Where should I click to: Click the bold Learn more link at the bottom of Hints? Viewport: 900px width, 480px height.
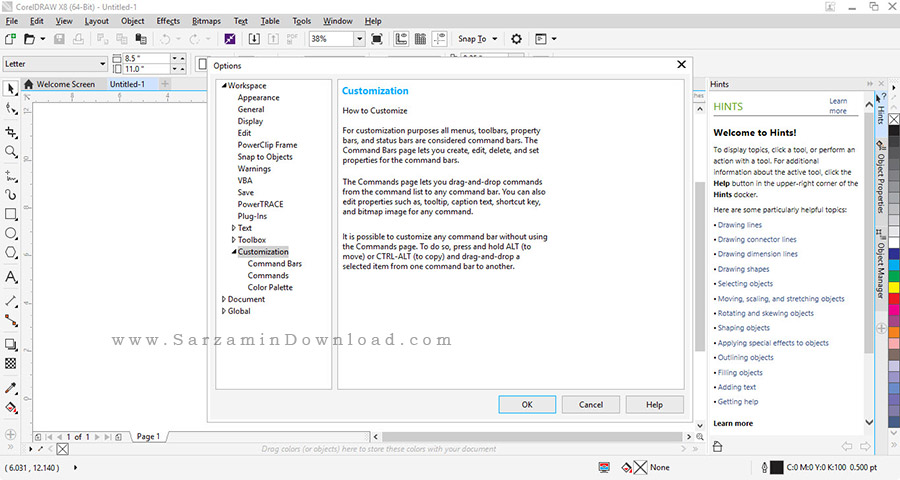point(733,423)
